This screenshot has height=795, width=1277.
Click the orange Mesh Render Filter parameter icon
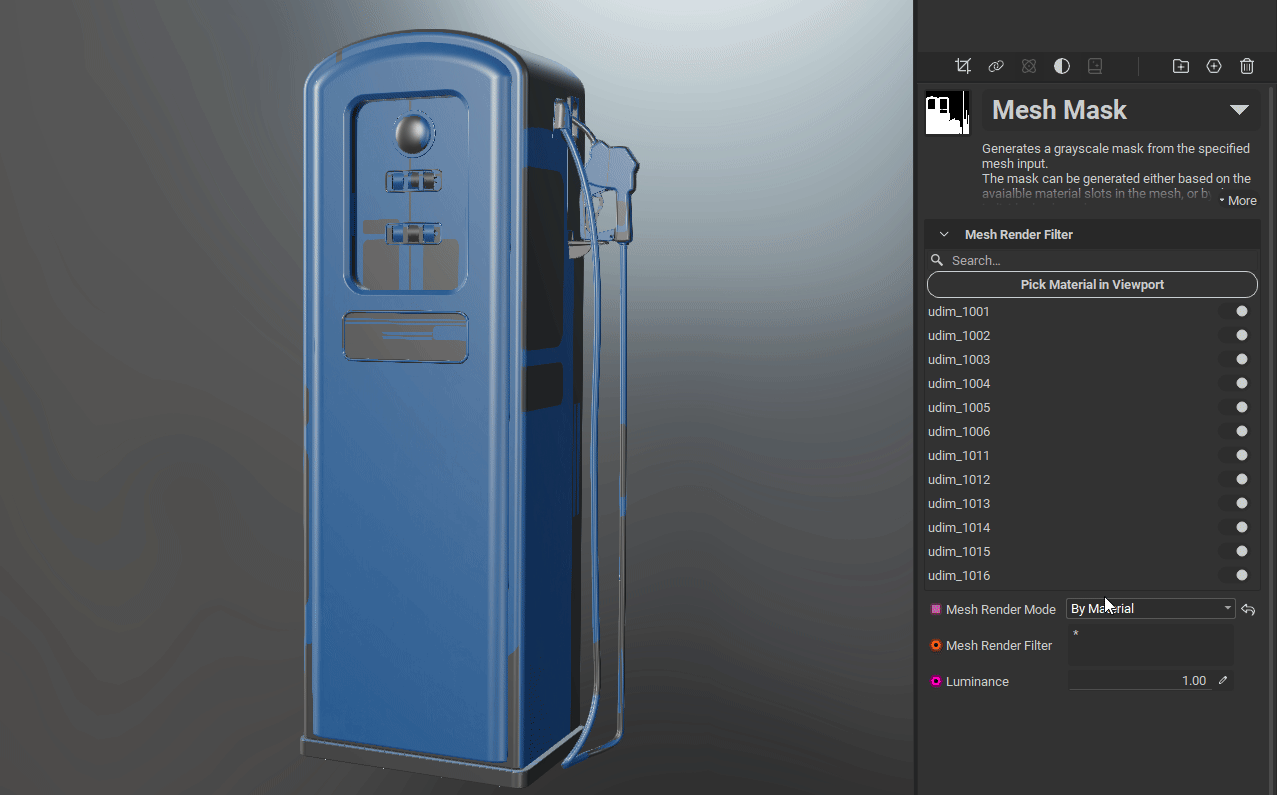click(936, 645)
